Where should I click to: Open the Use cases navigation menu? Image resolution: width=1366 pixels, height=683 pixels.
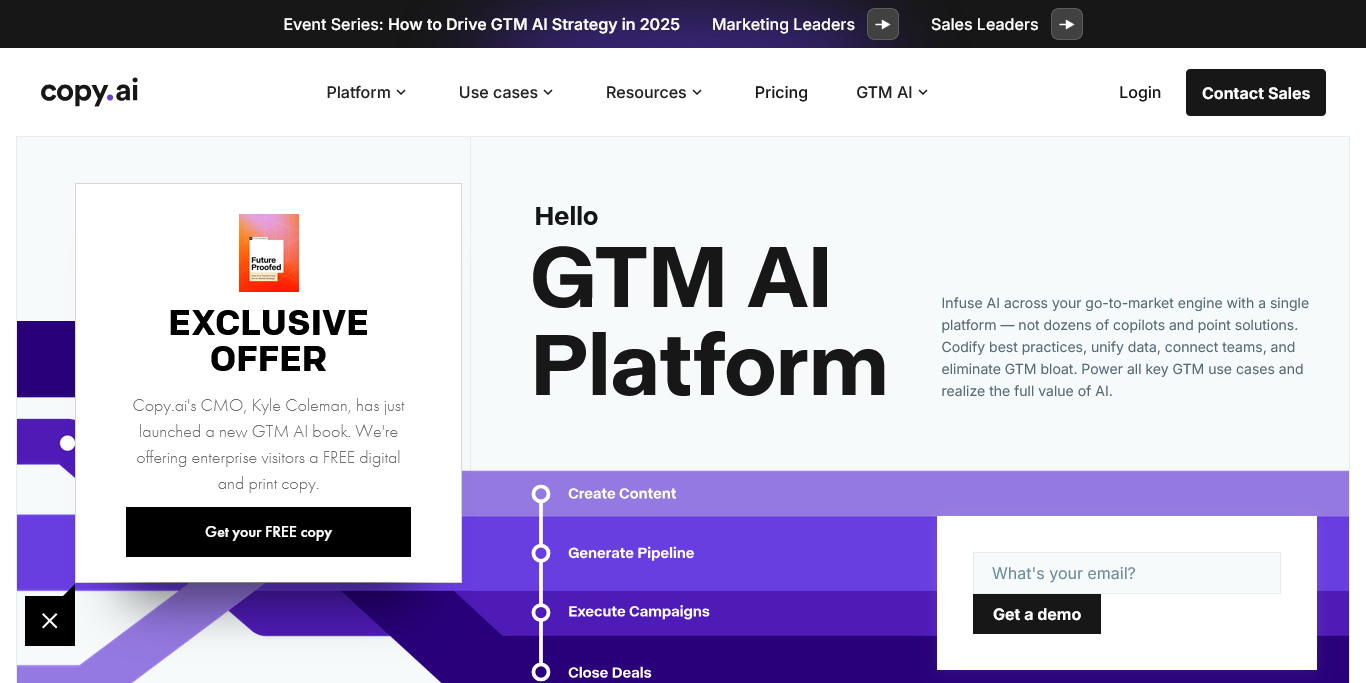(506, 92)
